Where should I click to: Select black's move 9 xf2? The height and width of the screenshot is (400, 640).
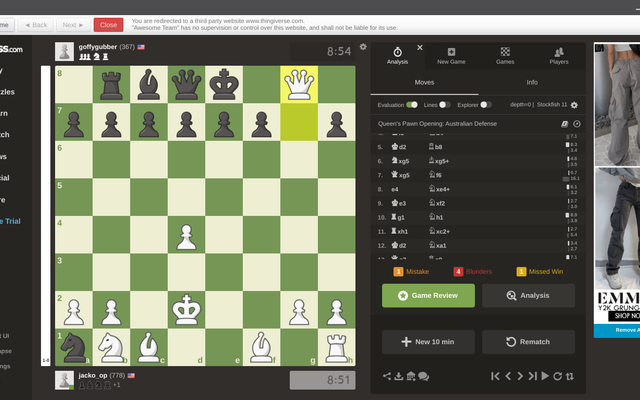(x=436, y=203)
